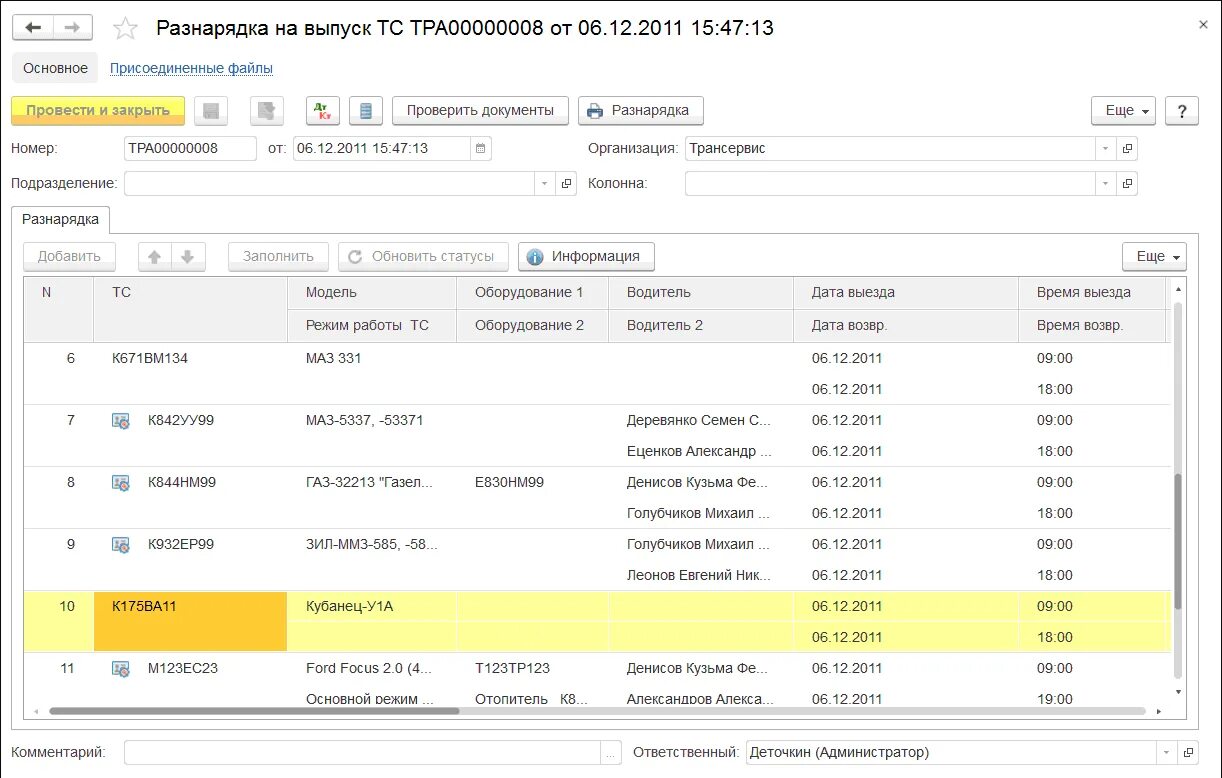Click the vehicle icon next to К842УУ99
This screenshot has height=778, width=1222.
coord(120,420)
